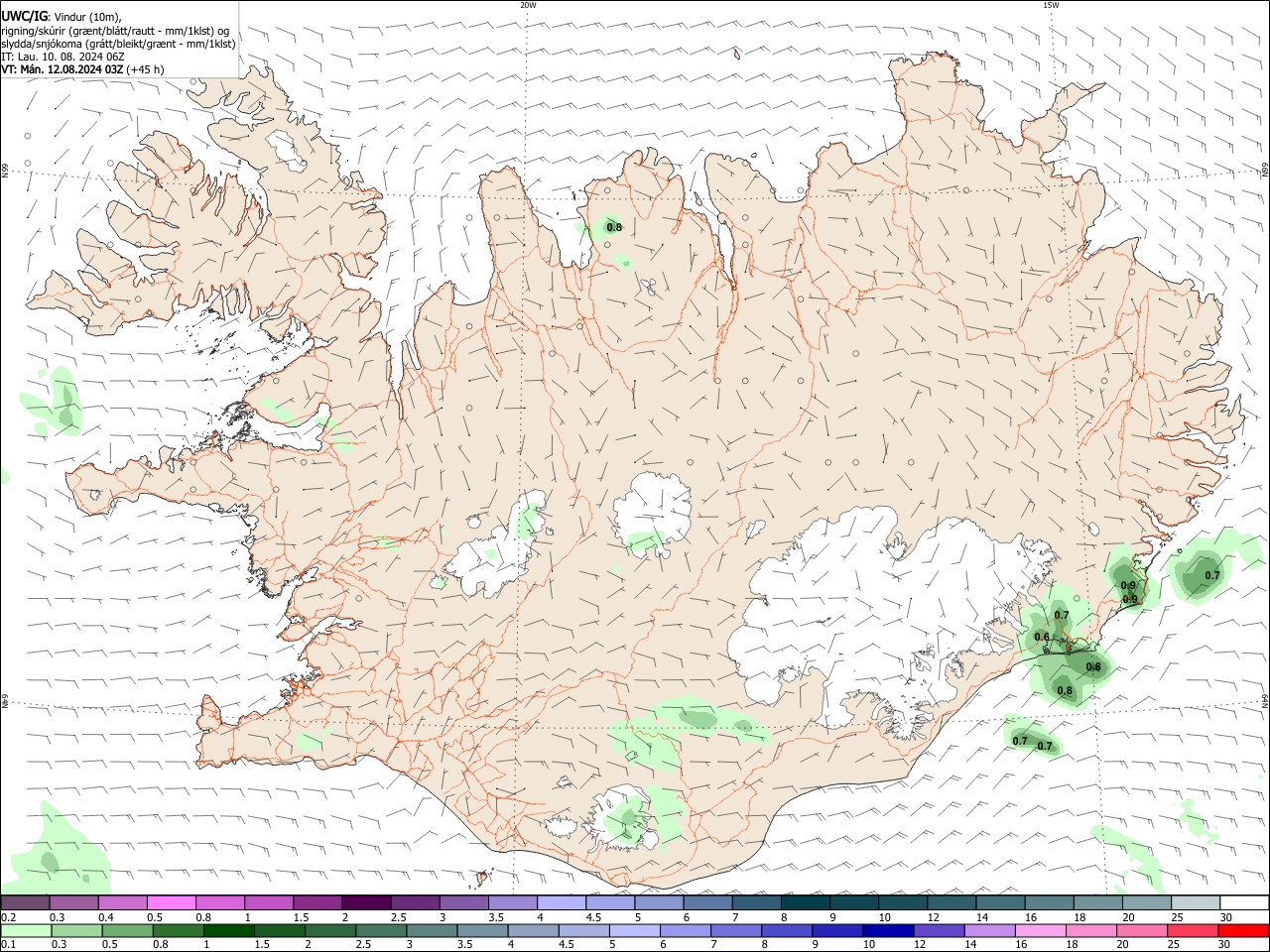Pick the dark teal 8 mm snow swatch
Viewport: 1270px width, 952px height.
point(805,903)
